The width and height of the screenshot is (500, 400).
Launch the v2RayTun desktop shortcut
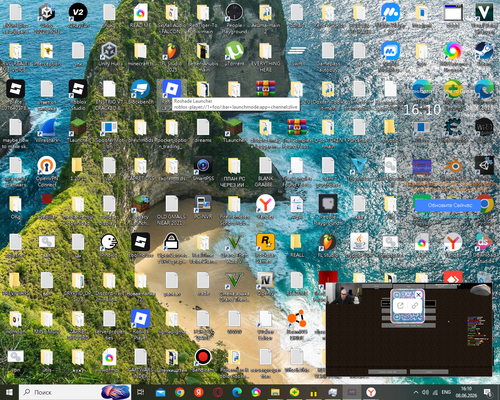(78, 13)
